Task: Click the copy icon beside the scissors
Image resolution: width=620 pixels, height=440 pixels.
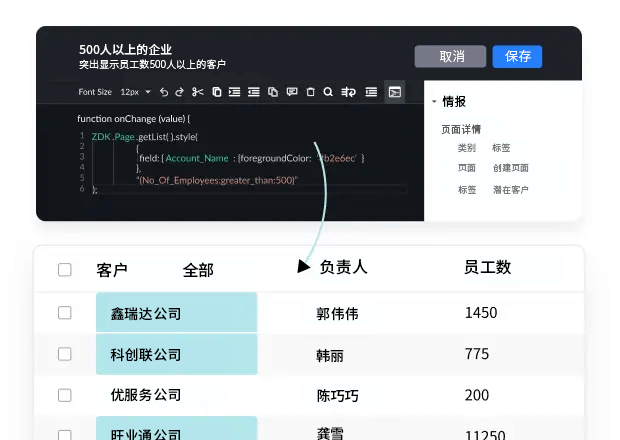Action: point(217,92)
